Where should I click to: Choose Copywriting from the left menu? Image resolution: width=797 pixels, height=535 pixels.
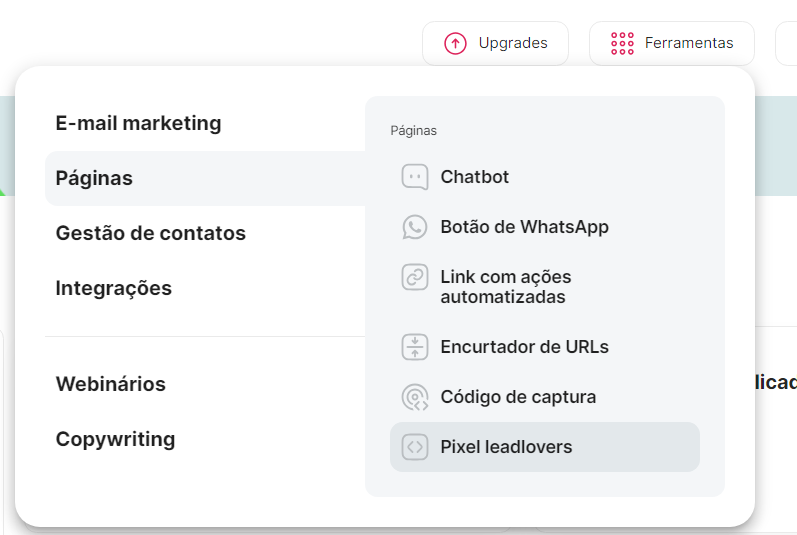pyautogui.click(x=115, y=439)
